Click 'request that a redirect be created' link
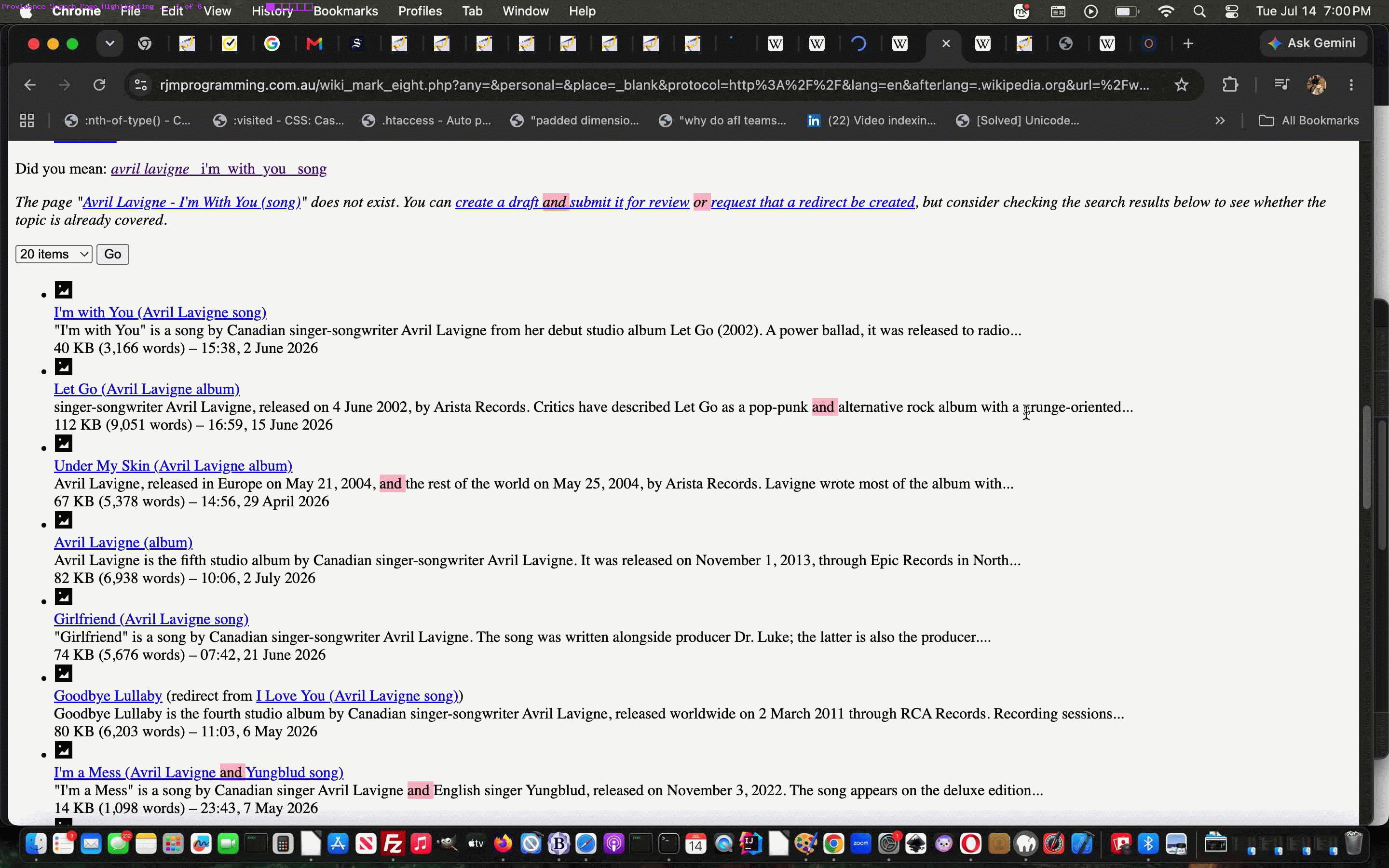The image size is (1389, 868). click(813, 202)
